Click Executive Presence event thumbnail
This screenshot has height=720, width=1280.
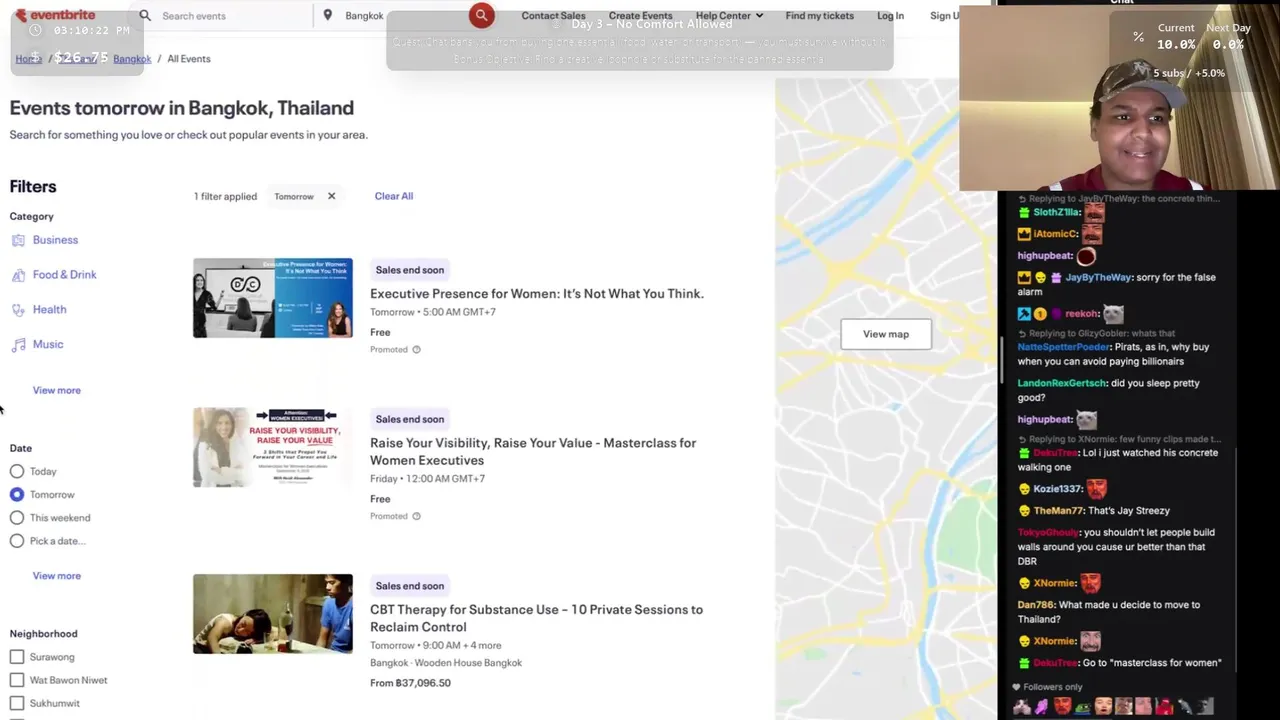[x=273, y=298]
